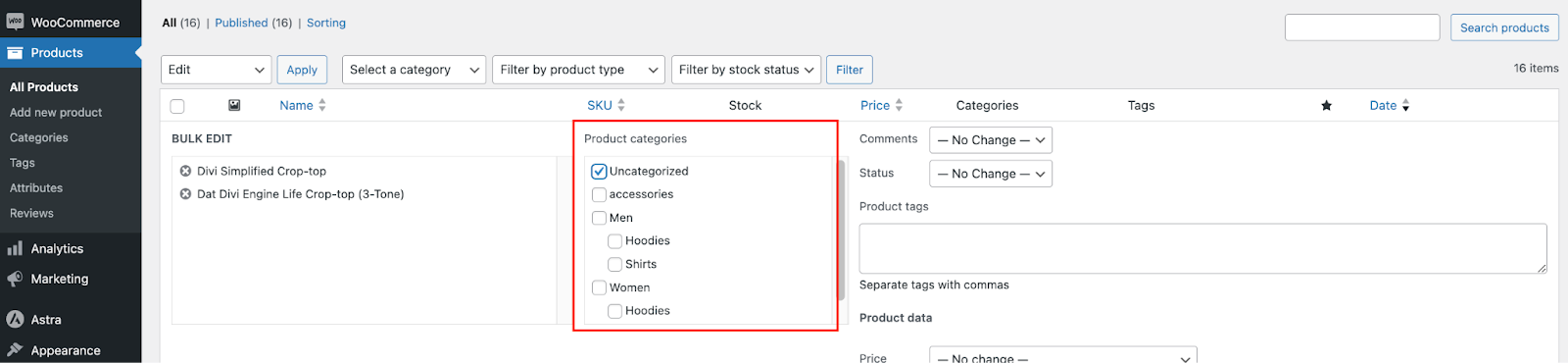Check Hoodies under Men
Viewport: 1568px width, 363px height.
pyautogui.click(x=614, y=240)
